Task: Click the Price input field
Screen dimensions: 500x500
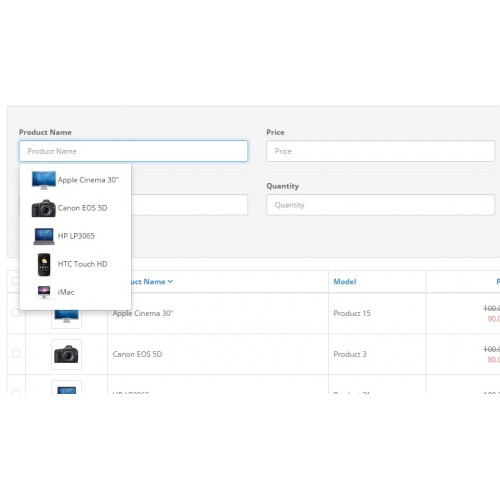Action: coord(380,151)
